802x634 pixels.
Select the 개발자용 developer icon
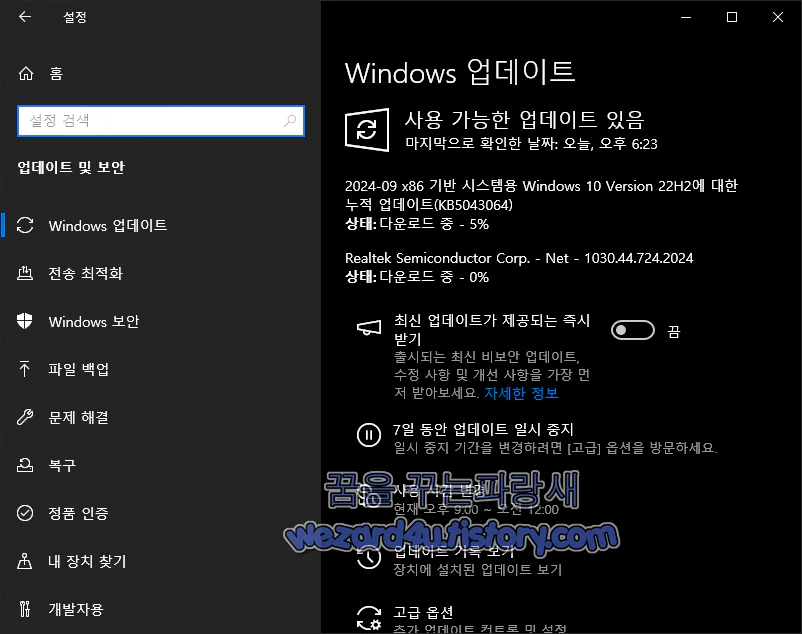[x=25, y=609]
